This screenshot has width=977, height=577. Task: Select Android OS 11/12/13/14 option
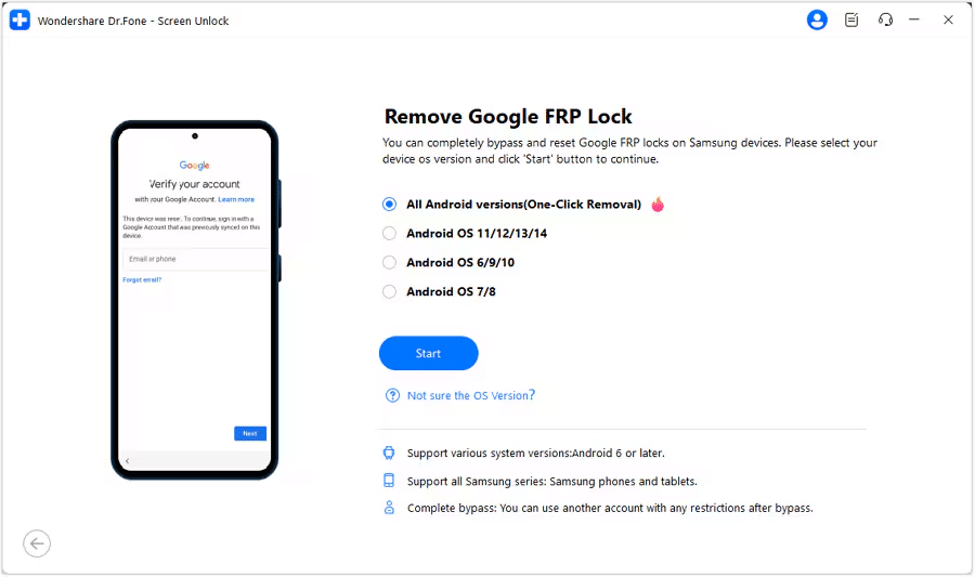point(387,233)
